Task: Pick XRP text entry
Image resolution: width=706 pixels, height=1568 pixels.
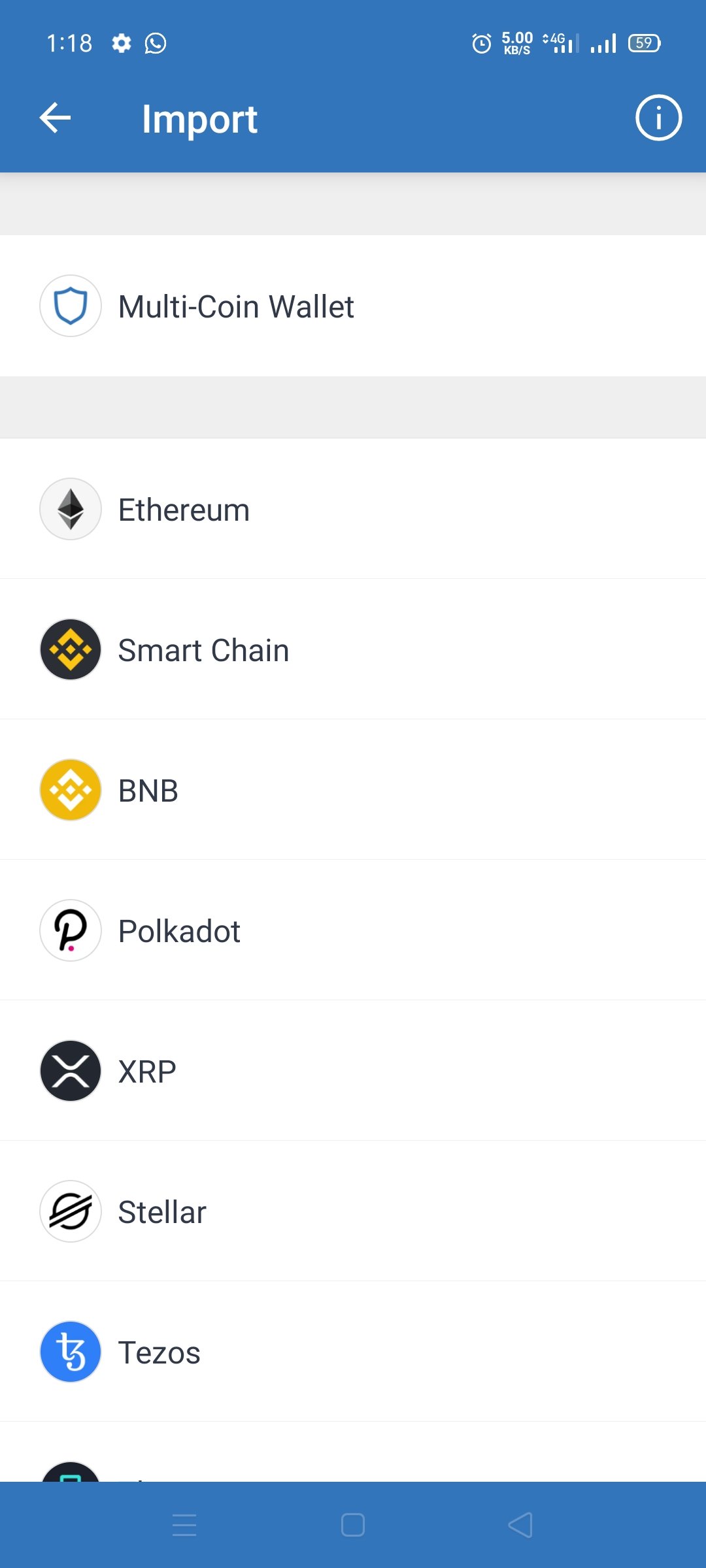Action: tap(147, 1072)
